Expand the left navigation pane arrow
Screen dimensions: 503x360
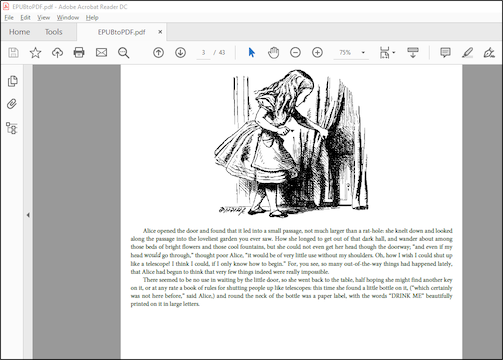[28, 215]
